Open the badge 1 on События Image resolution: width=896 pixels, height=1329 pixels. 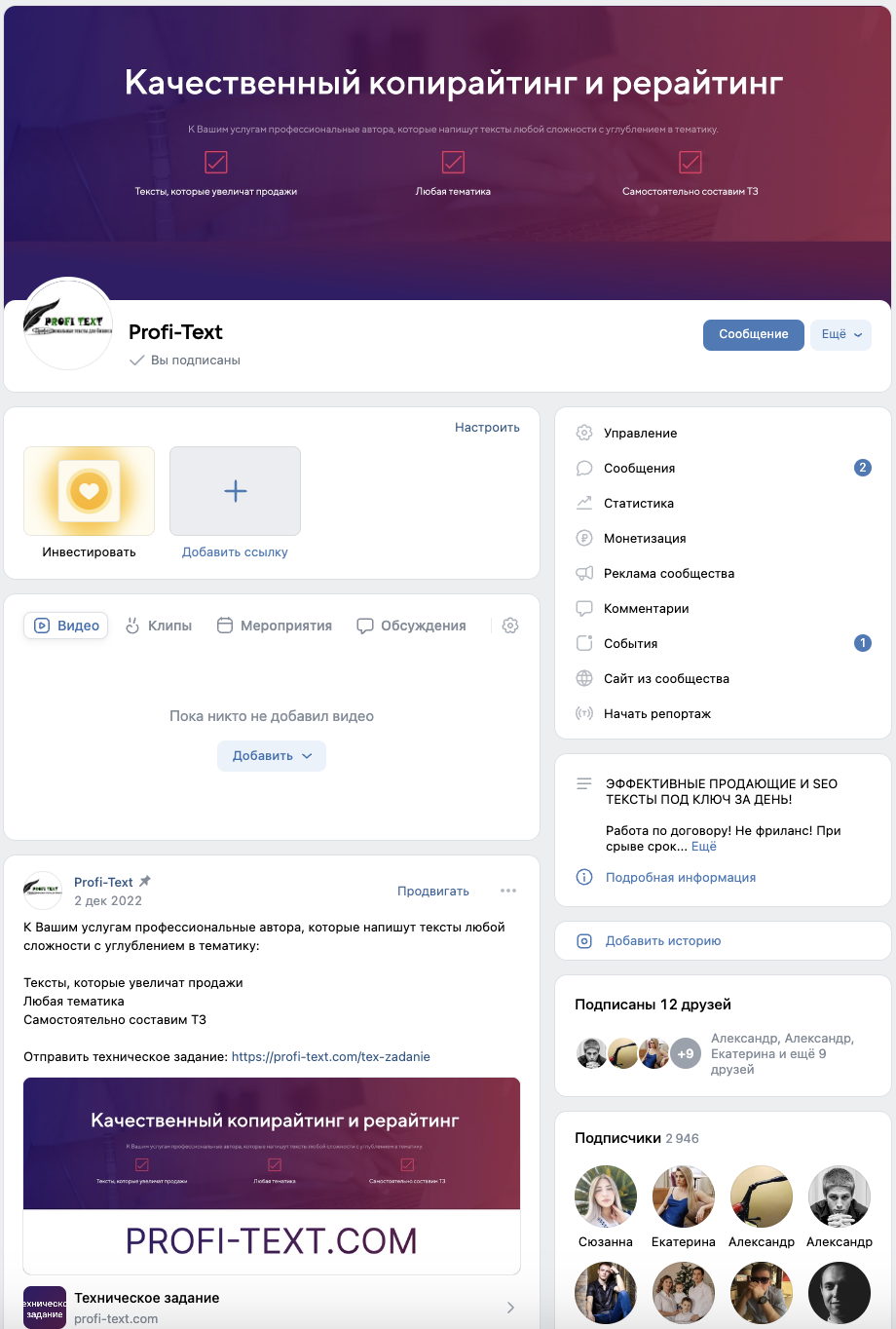pyautogui.click(x=862, y=643)
